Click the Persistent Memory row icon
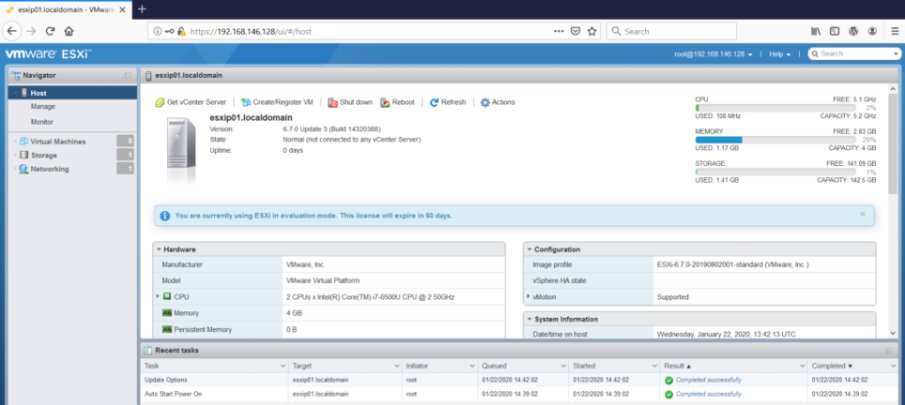The width and height of the screenshot is (905, 405). pyautogui.click(x=167, y=329)
